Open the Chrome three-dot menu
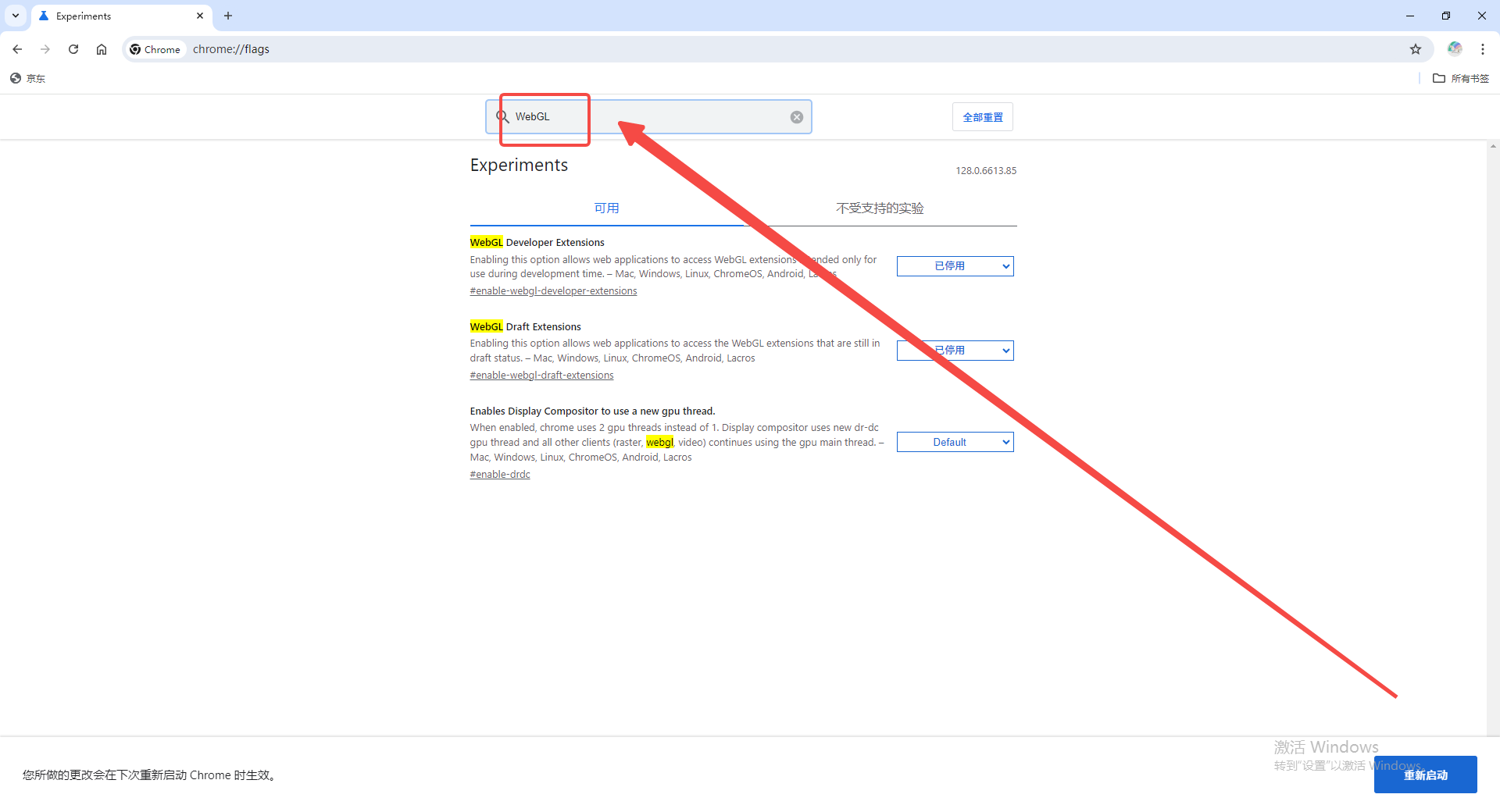The height and width of the screenshot is (812, 1500). coord(1483,49)
